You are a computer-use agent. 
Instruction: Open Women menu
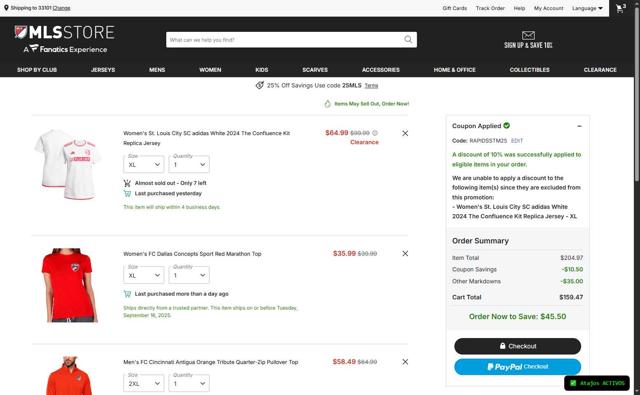210,70
